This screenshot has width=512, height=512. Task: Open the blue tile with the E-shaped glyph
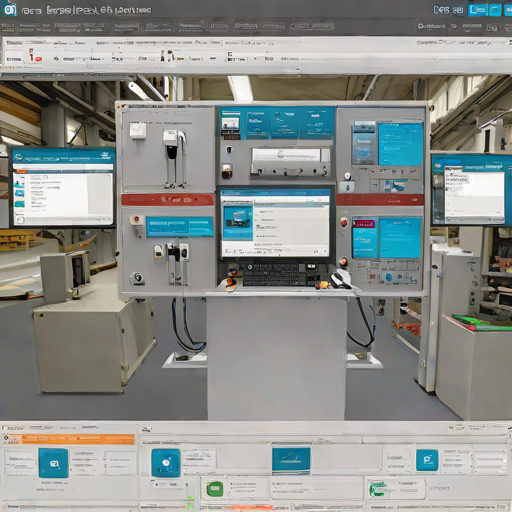[427, 460]
